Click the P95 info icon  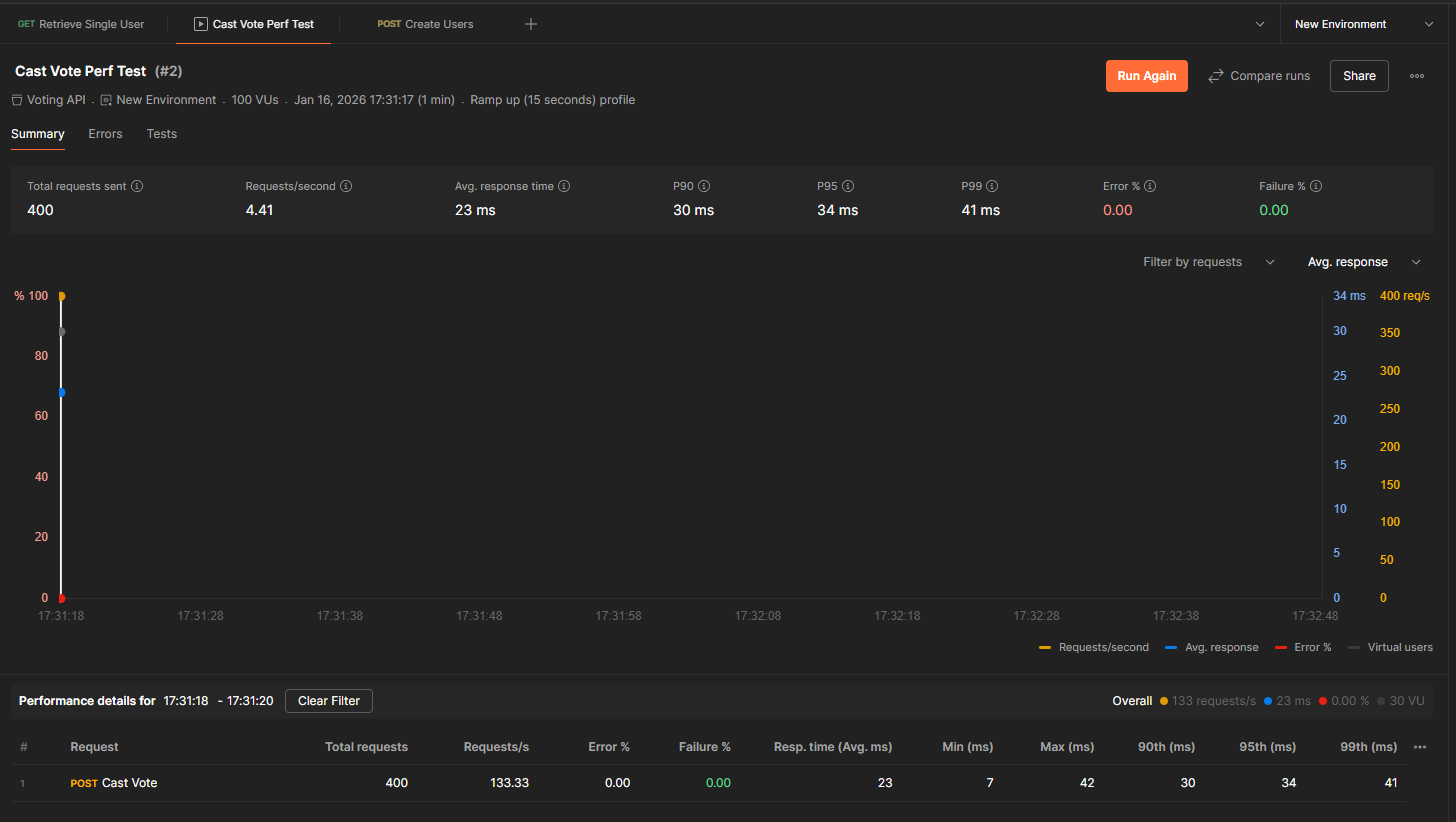tap(848, 186)
